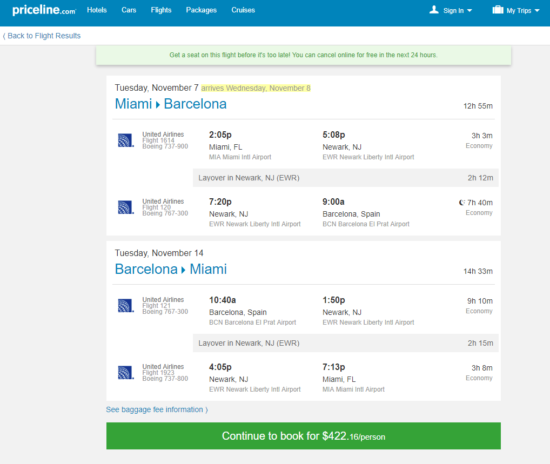Click the free cancellation notice banner
The image size is (550, 464).
pos(303,55)
